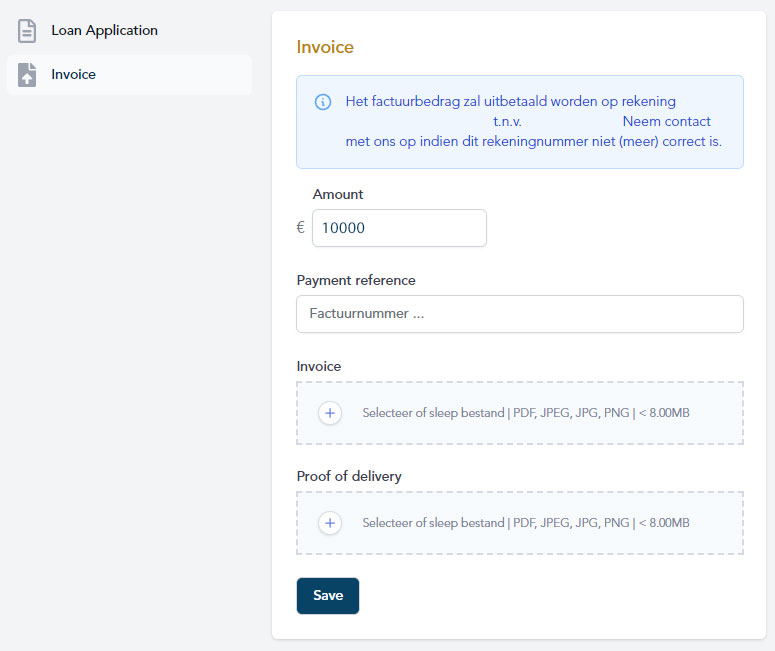Click the info icon in blue banner

pyautogui.click(x=323, y=102)
